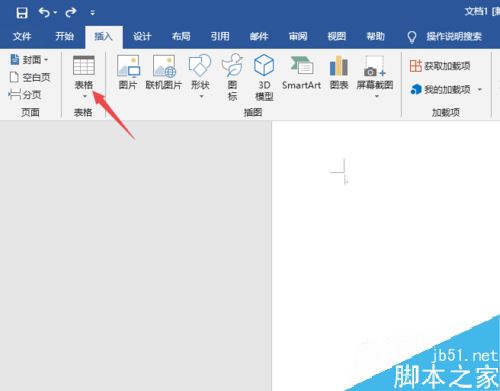
Task: Open 获取加载项 get add-ins
Action: pos(440,66)
